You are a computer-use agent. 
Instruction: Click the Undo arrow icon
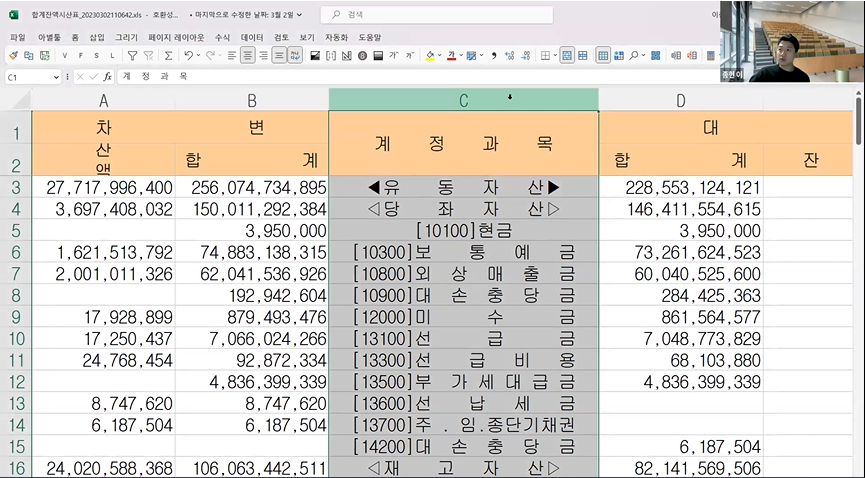click(188, 56)
